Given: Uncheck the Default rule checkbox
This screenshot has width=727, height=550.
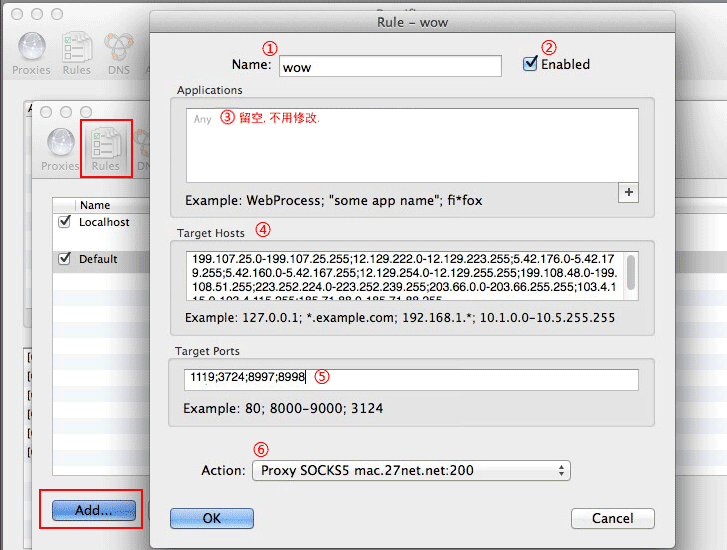Looking at the screenshot, I should 65,259.
